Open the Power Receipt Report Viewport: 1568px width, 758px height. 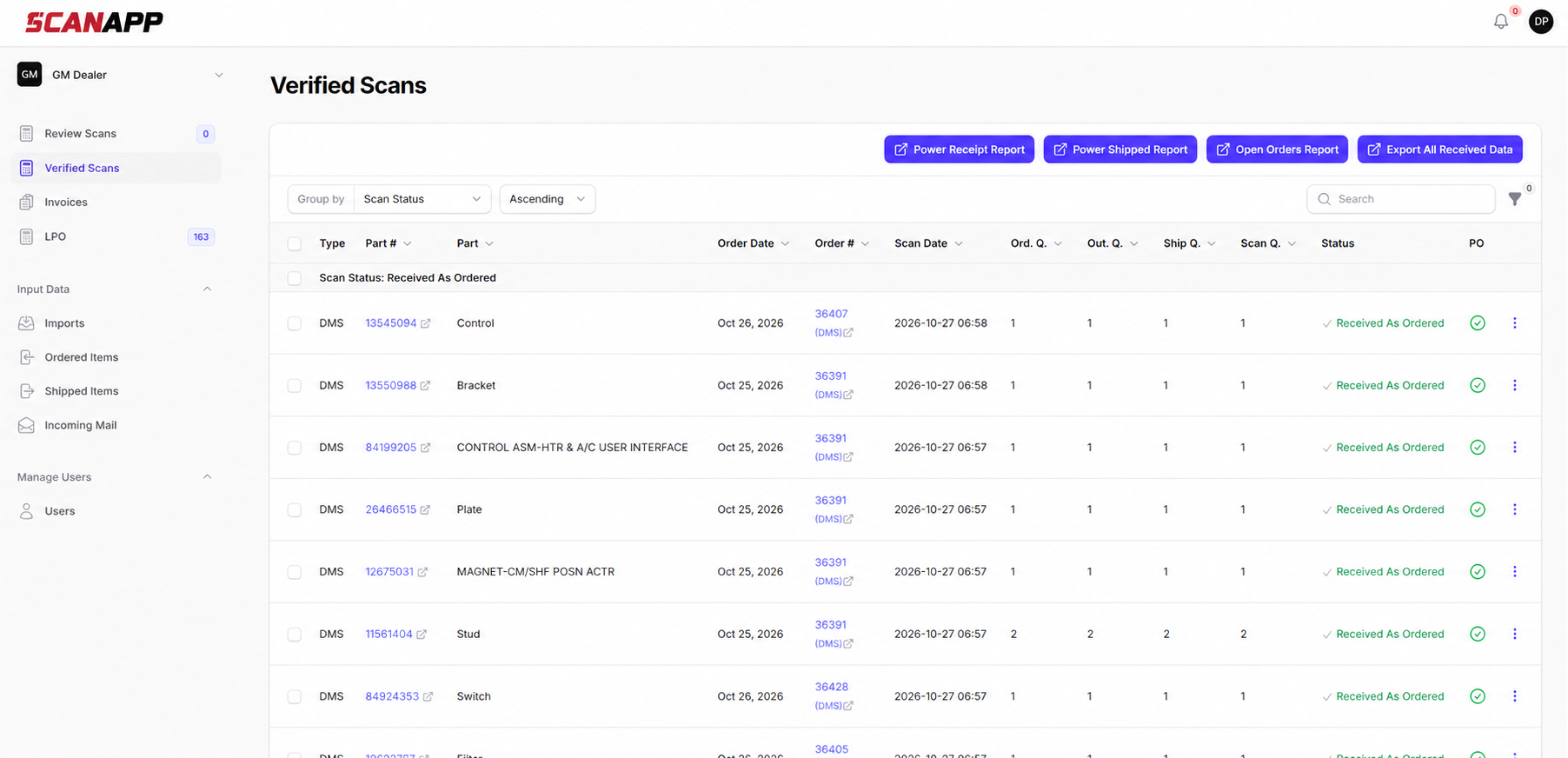pos(959,150)
